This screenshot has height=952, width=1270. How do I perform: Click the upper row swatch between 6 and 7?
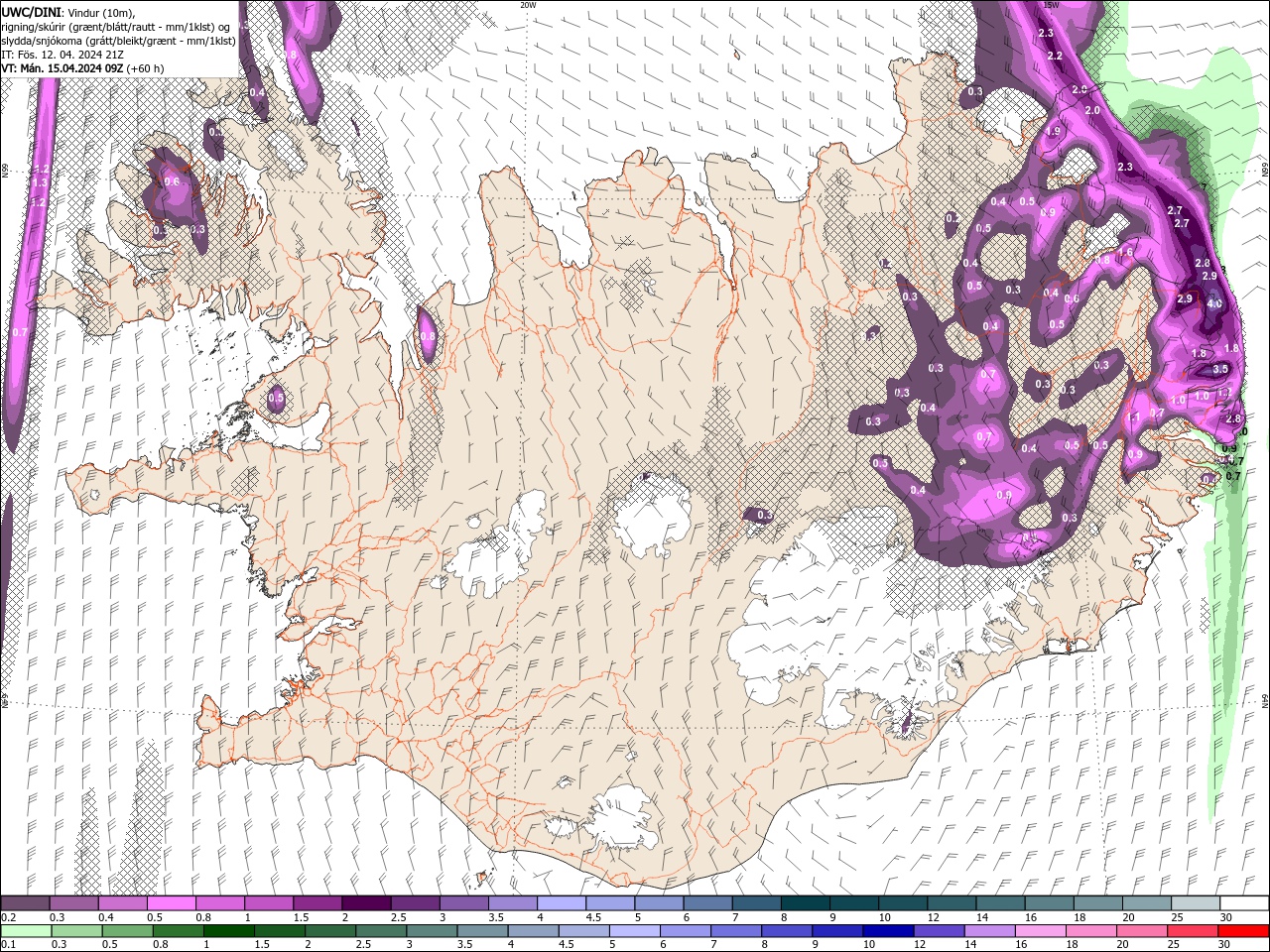point(707,903)
